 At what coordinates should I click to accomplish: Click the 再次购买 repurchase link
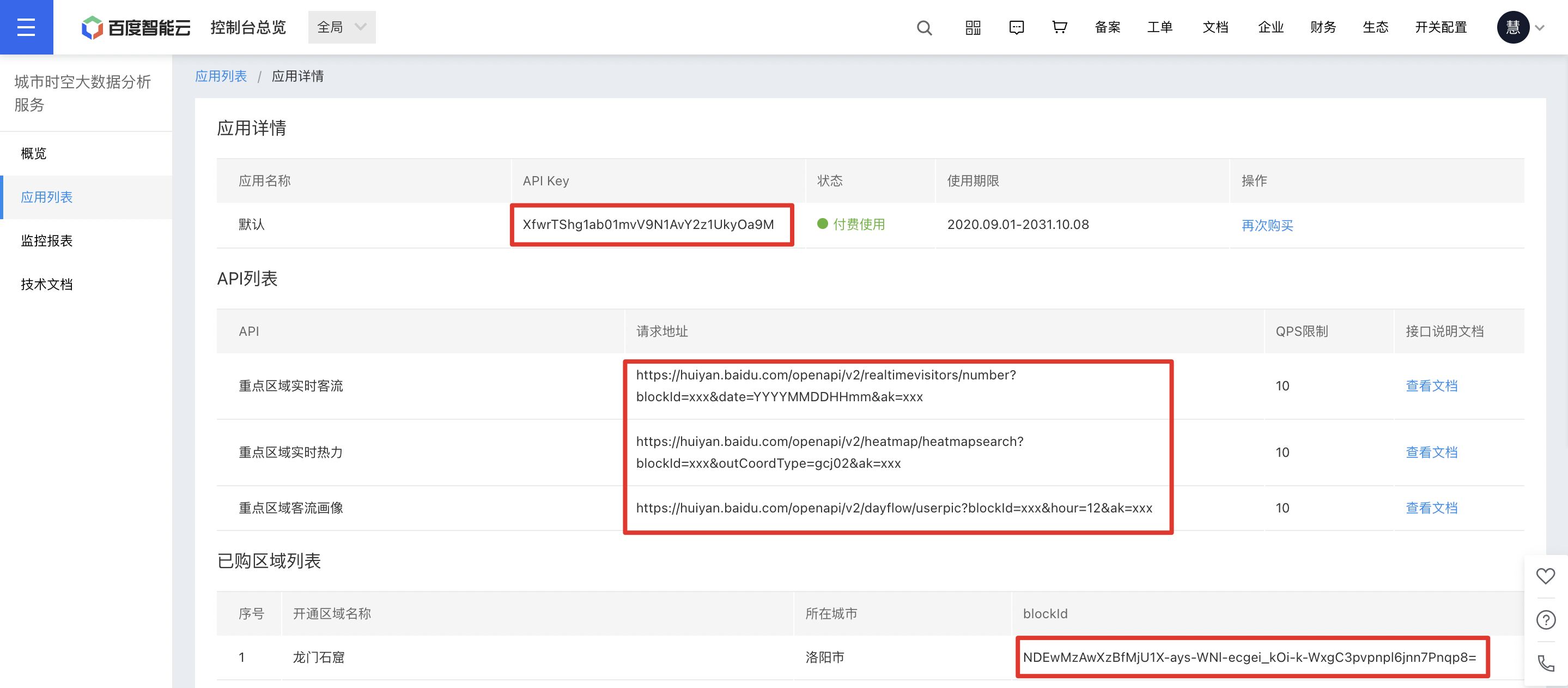tap(1267, 225)
